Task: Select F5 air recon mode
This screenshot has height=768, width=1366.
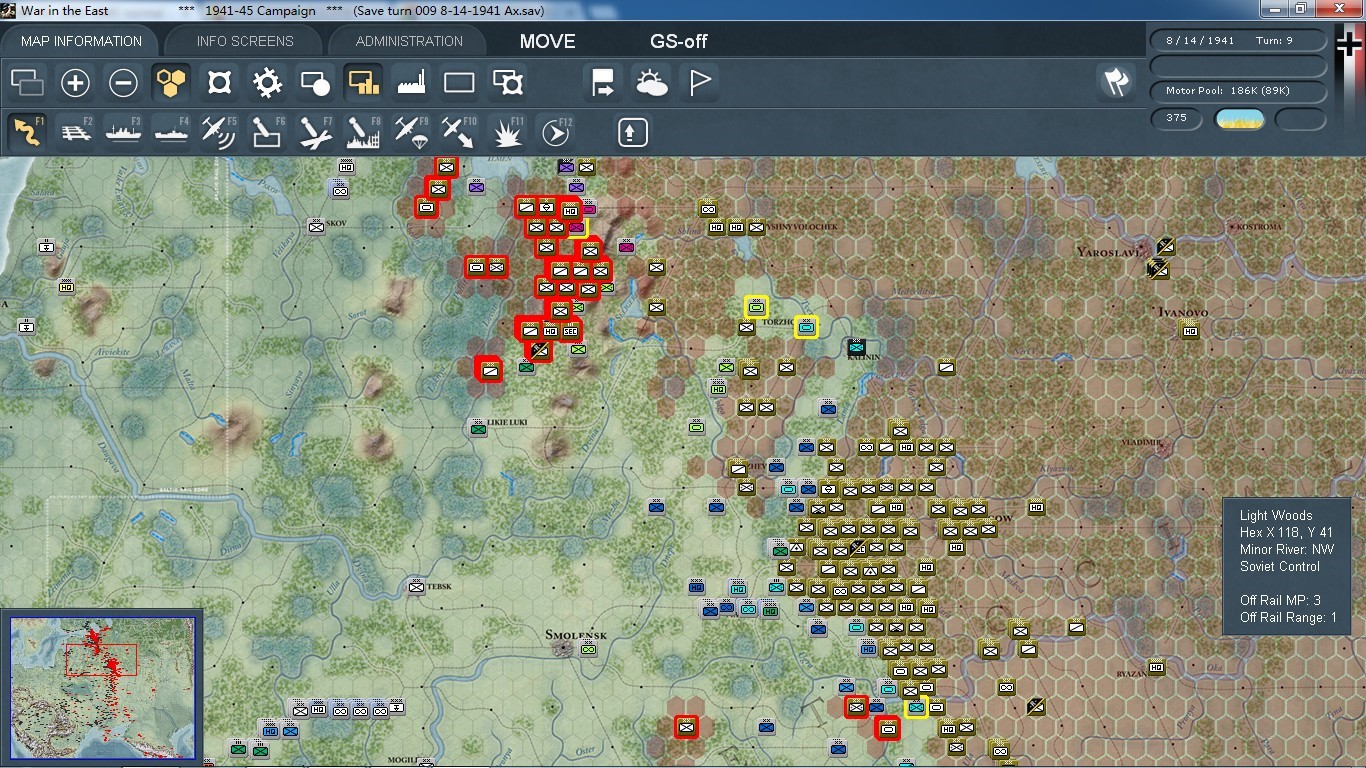Action: click(219, 132)
